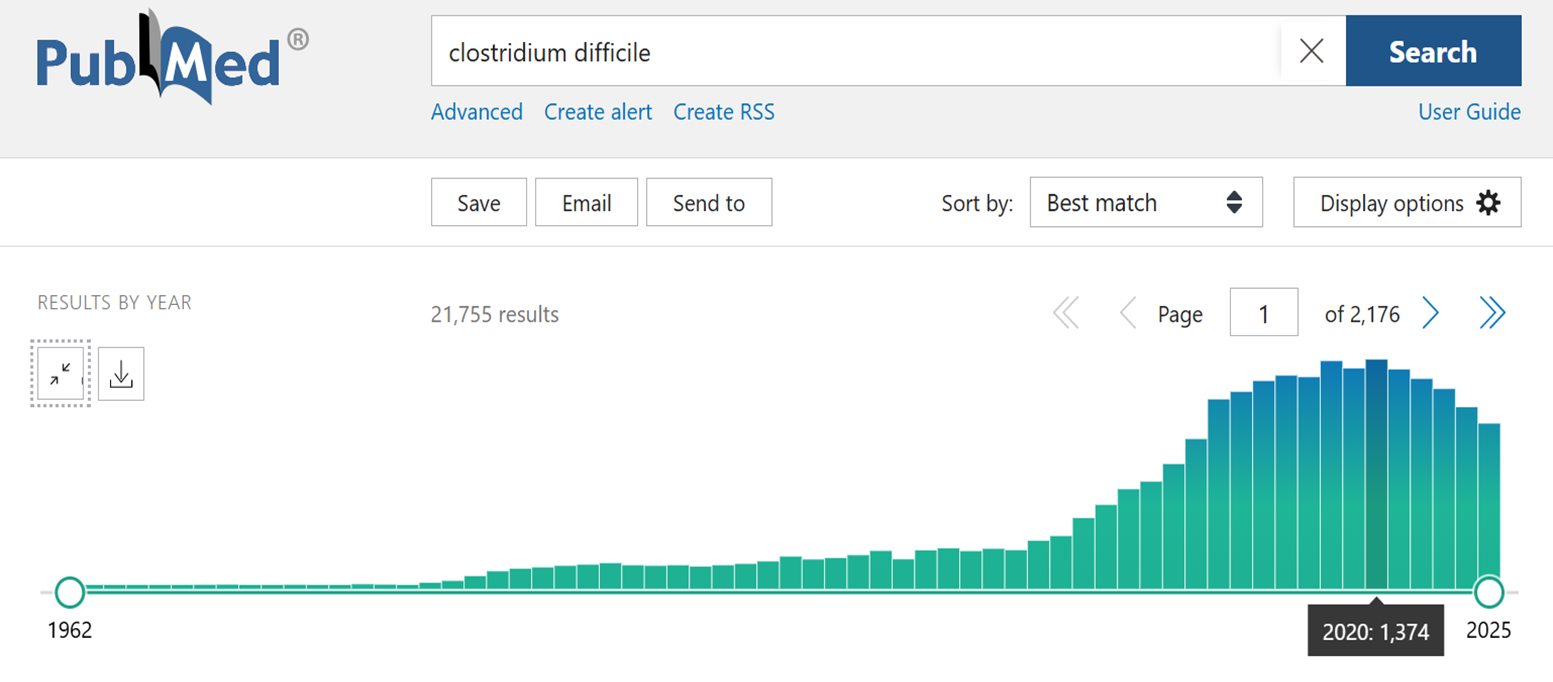Go to the previous results page

click(1128, 314)
